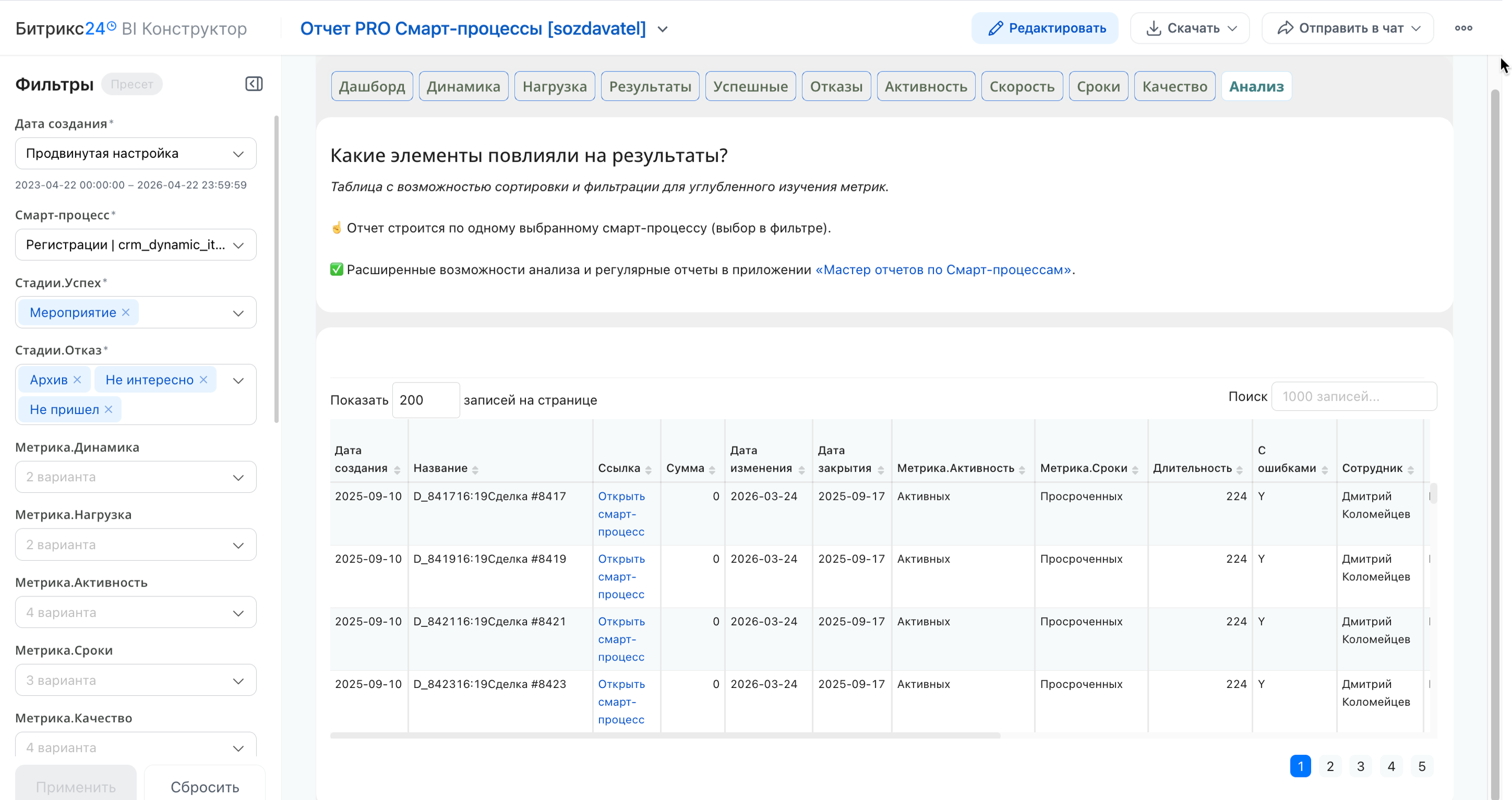Switch to the Дашборд tab
The height and width of the screenshot is (800, 1512).
click(371, 86)
